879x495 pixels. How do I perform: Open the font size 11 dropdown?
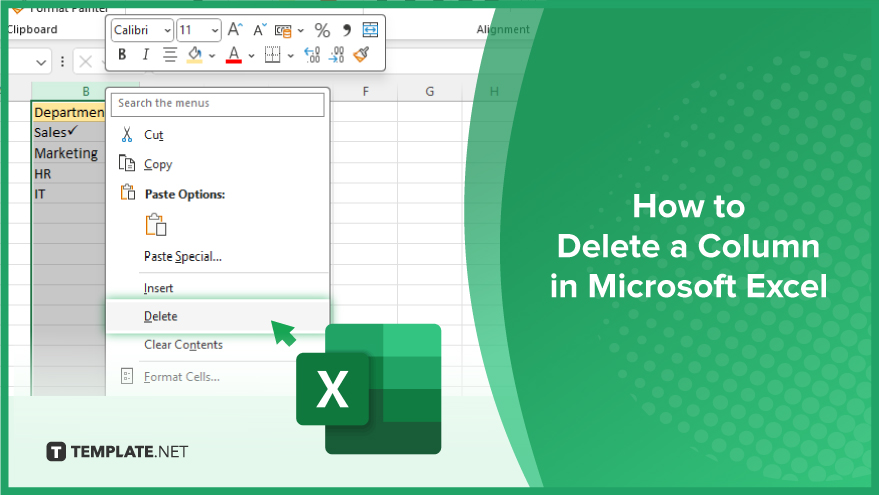215,30
